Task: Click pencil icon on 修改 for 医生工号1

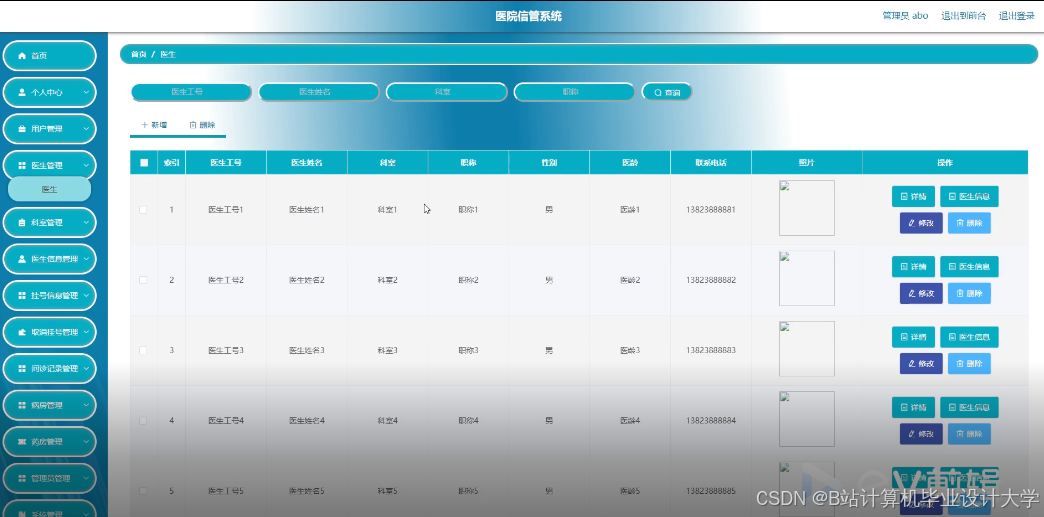Action: point(911,223)
